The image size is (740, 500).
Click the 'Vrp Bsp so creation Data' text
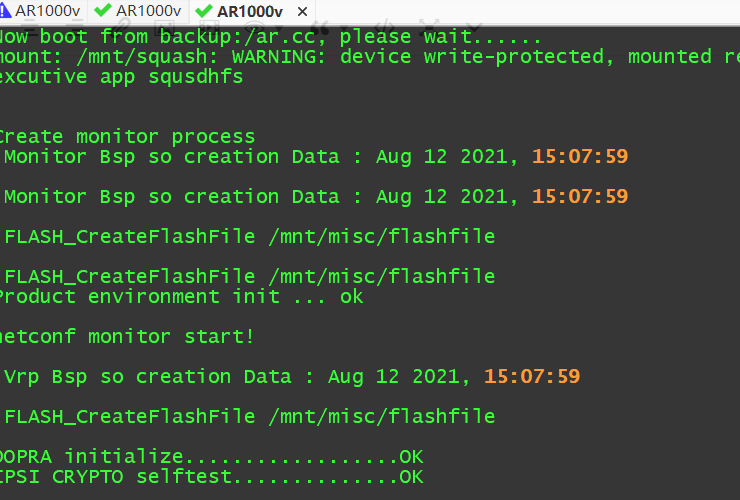click(160, 377)
